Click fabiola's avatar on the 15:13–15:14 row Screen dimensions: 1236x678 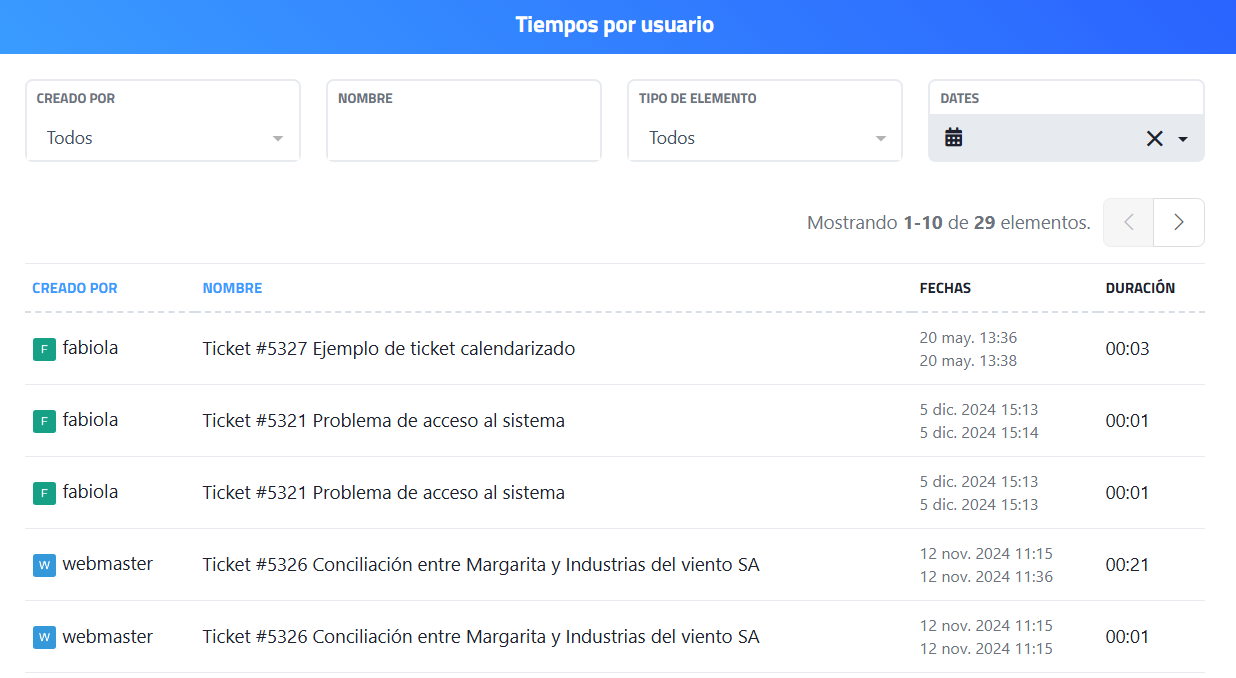(x=44, y=421)
